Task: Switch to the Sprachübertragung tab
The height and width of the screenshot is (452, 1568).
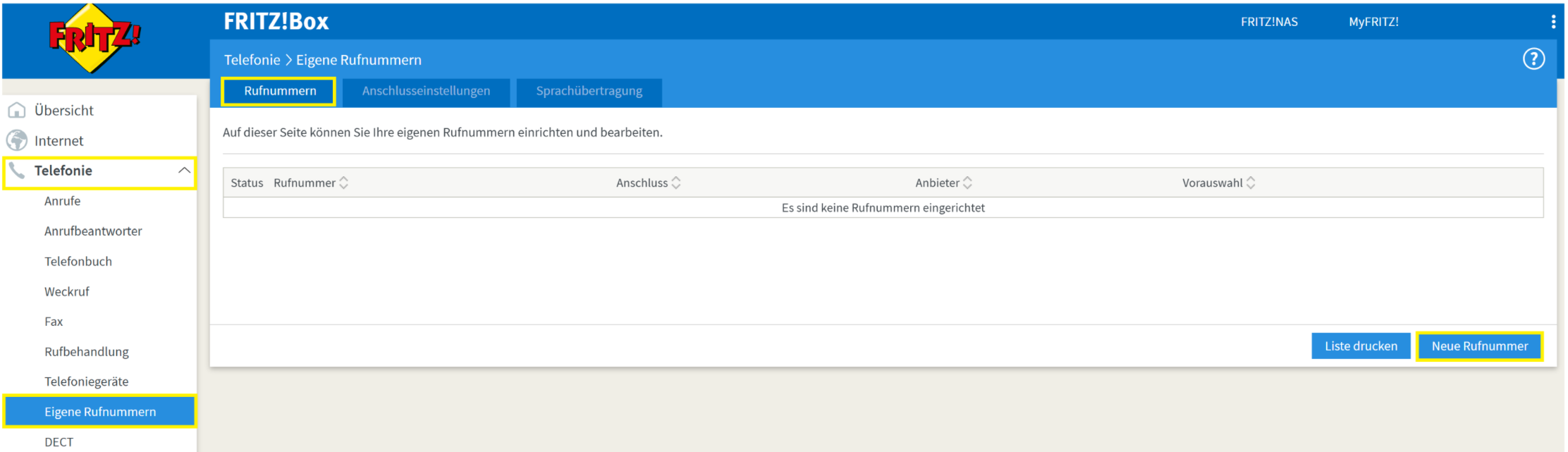Action: [589, 92]
